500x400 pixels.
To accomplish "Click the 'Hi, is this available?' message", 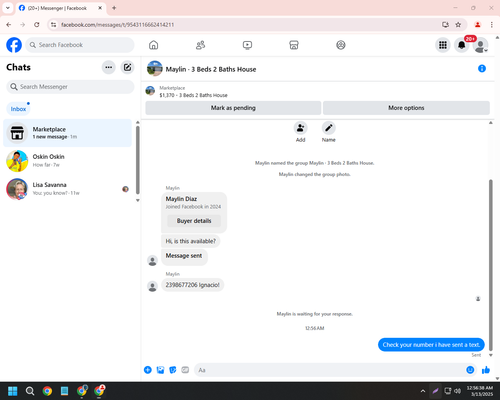I will coord(191,241).
